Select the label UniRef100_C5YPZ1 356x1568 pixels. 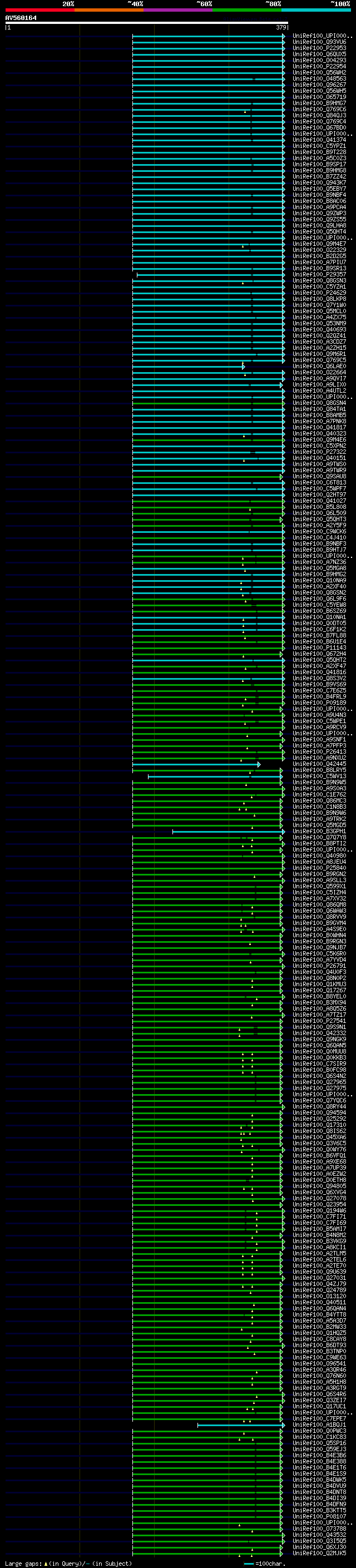pyautogui.click(x=319, y=146)
